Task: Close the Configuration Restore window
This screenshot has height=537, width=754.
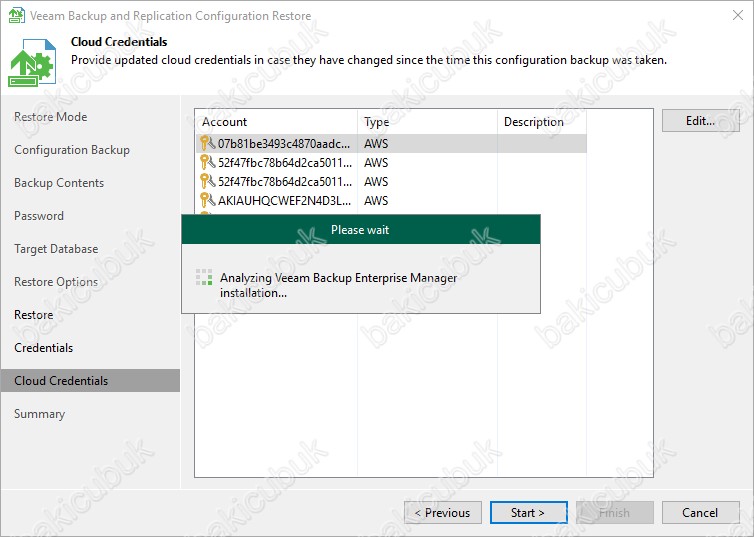Action: click(x=738, y=15)
